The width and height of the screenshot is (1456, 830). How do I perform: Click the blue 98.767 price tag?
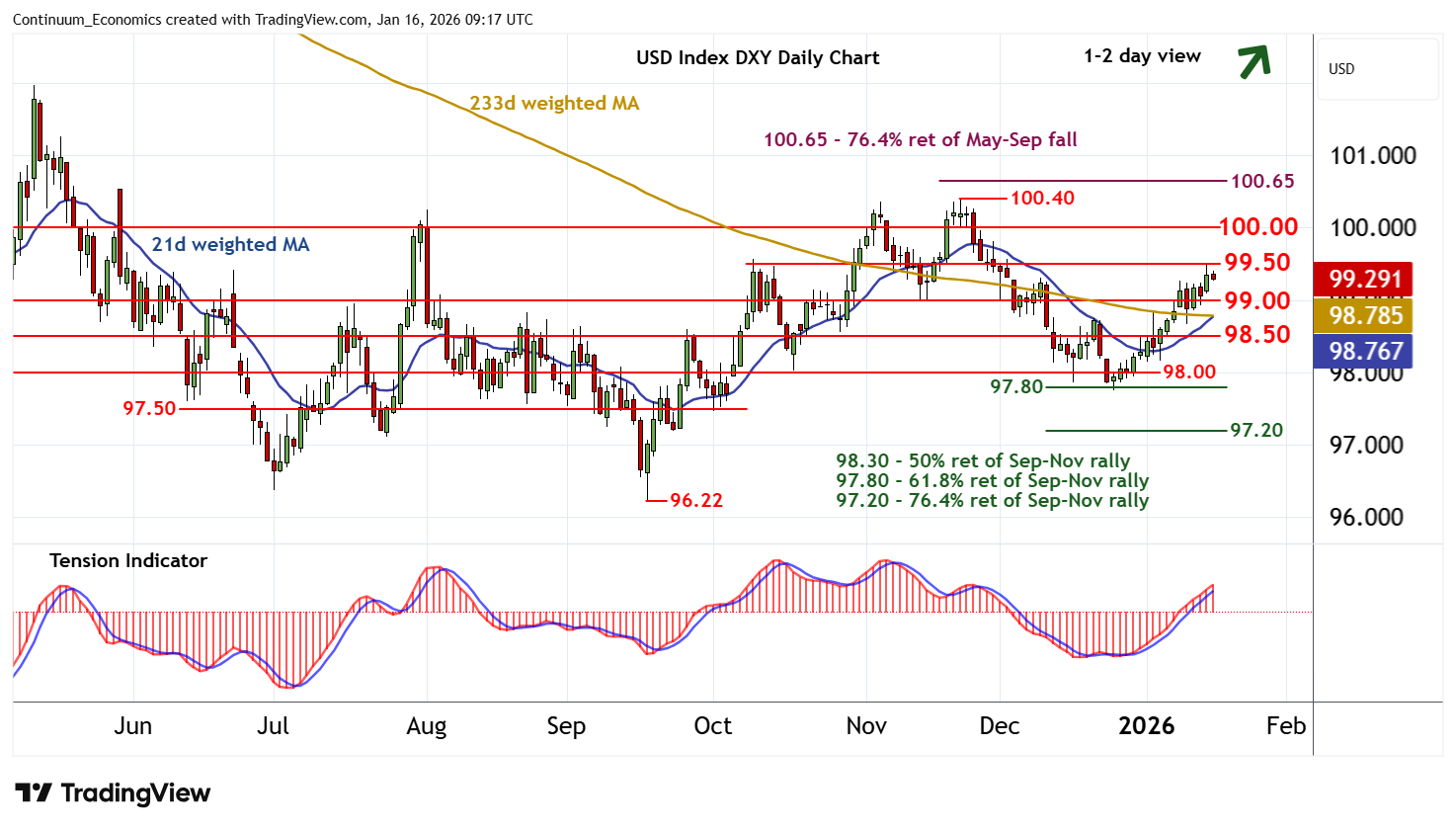tap(1365, 351)
